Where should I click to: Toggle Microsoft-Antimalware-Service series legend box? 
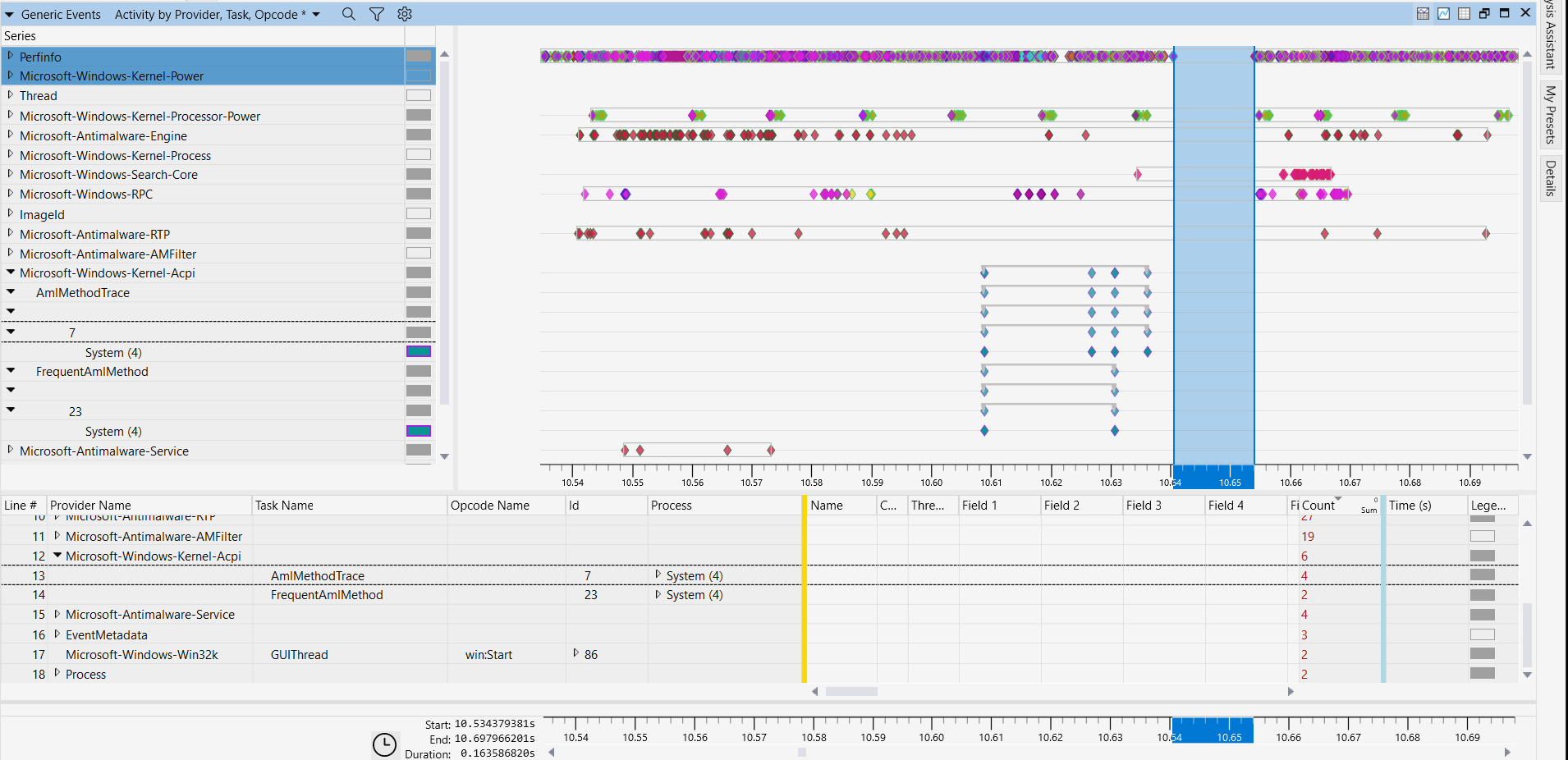[x=419, y=451]
